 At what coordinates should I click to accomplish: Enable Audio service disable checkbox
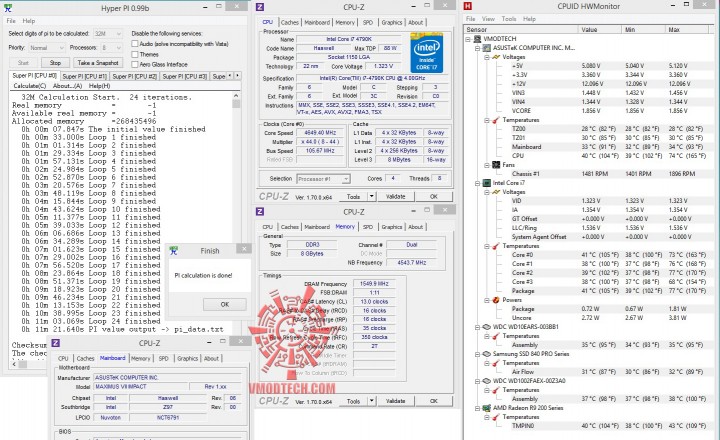coord(135,44)
